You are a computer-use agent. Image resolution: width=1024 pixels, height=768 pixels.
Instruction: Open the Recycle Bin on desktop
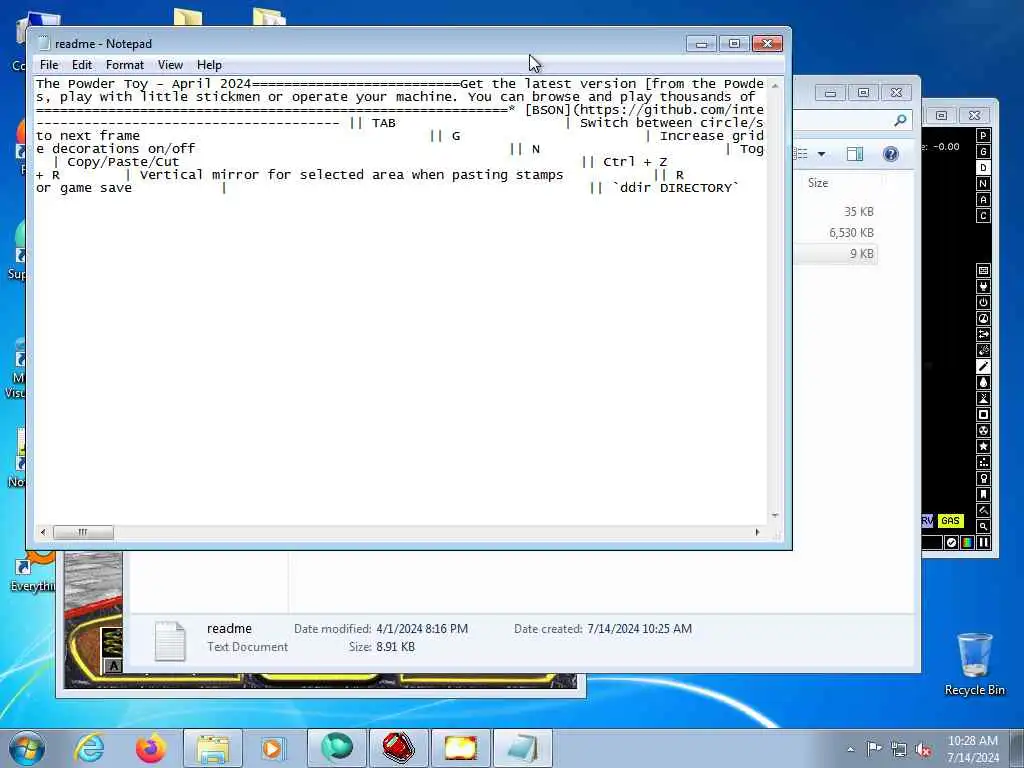click(974, 664)
